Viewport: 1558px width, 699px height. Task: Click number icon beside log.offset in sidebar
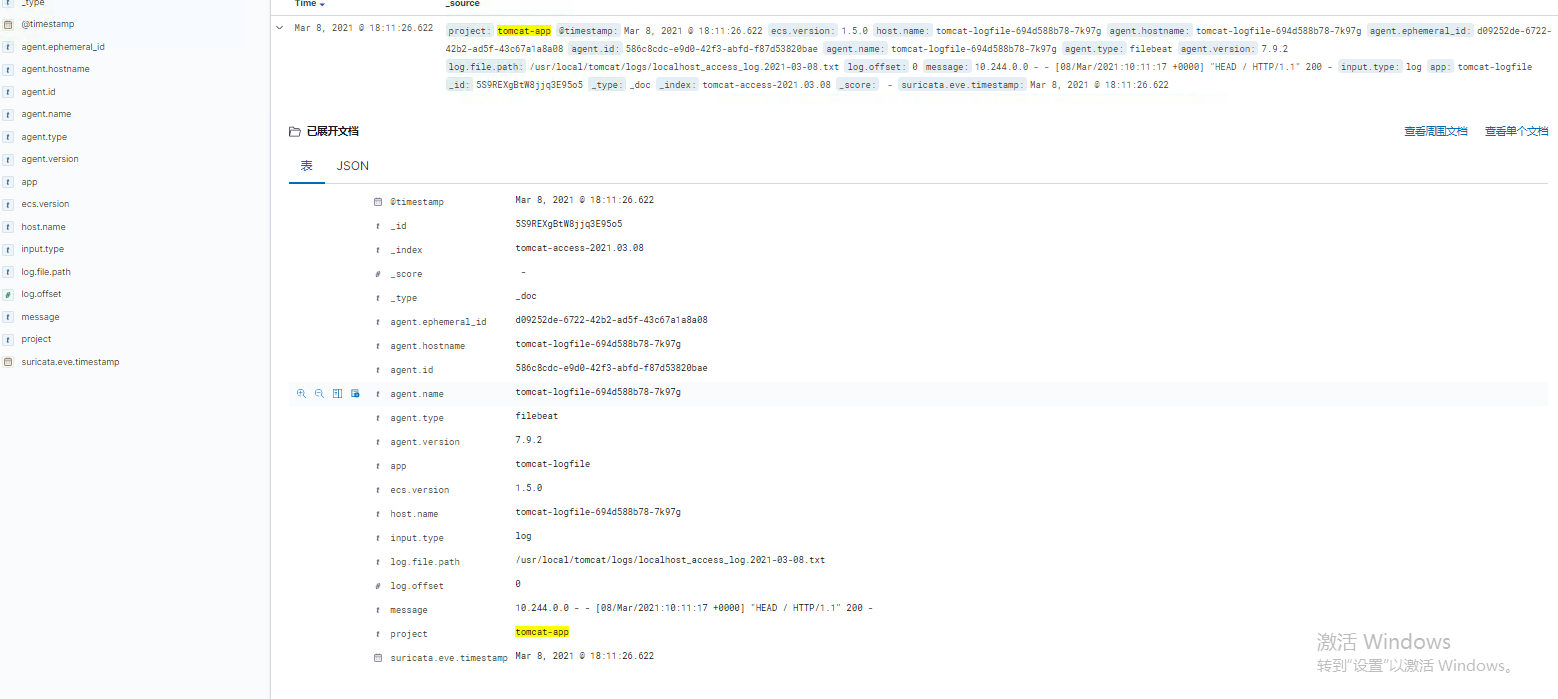tap(8, 294)
